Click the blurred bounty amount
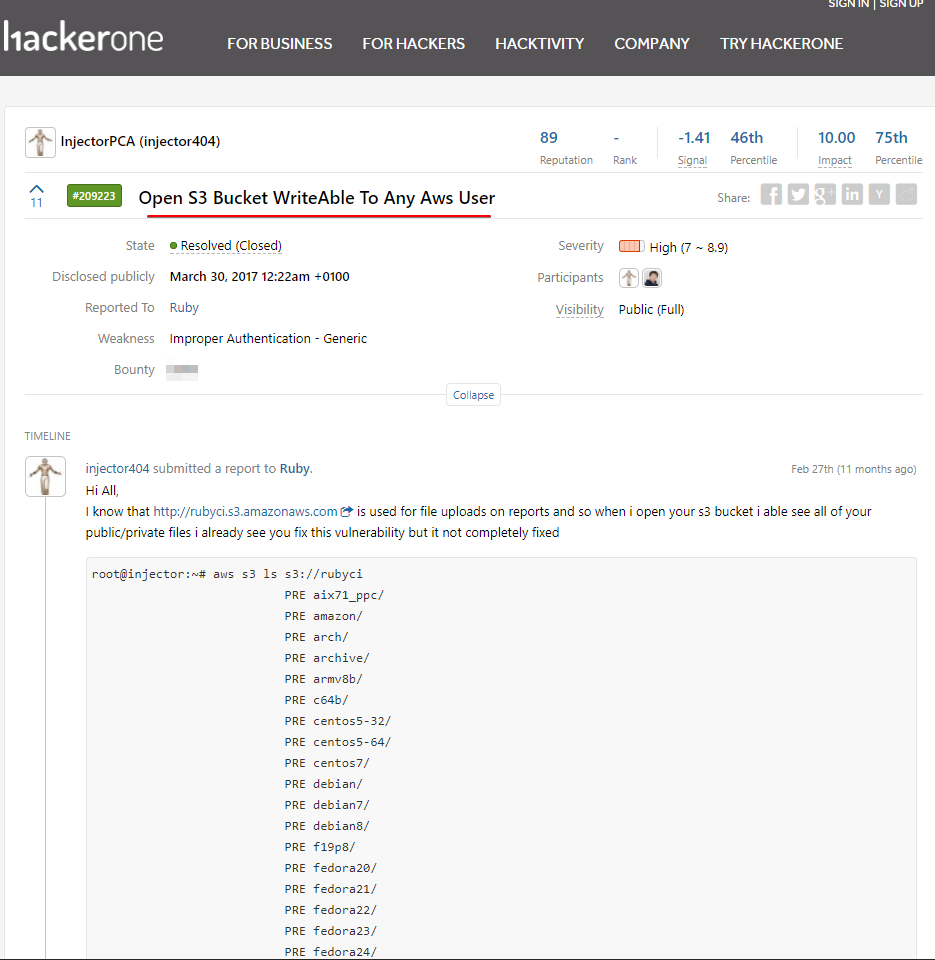Viewport: 935px width, 960px height. point(182,370)
